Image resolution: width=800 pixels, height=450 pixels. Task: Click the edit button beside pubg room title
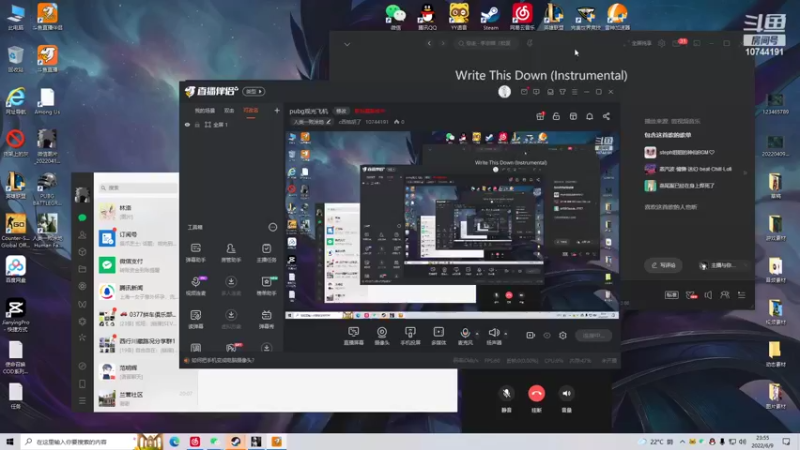coord(341,111)
